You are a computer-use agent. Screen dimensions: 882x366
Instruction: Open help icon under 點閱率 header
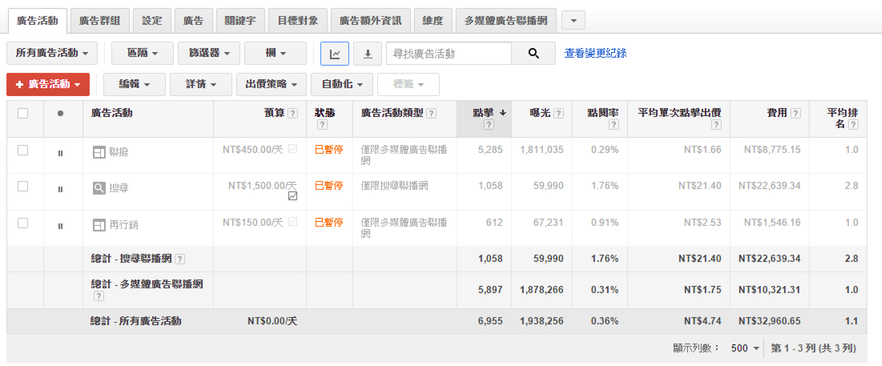tap(614, 125)
